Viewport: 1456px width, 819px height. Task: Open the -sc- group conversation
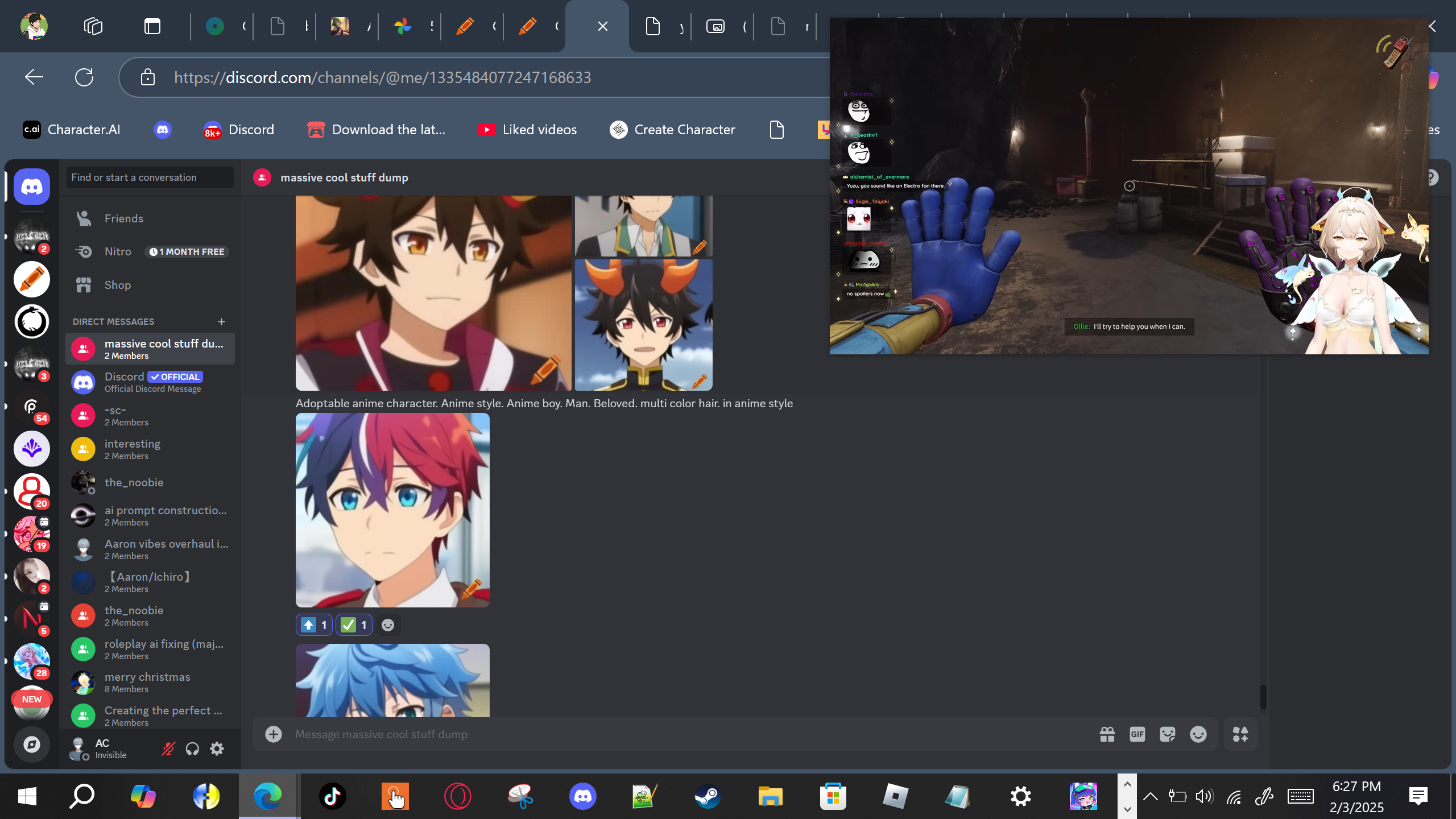(150, 416)
